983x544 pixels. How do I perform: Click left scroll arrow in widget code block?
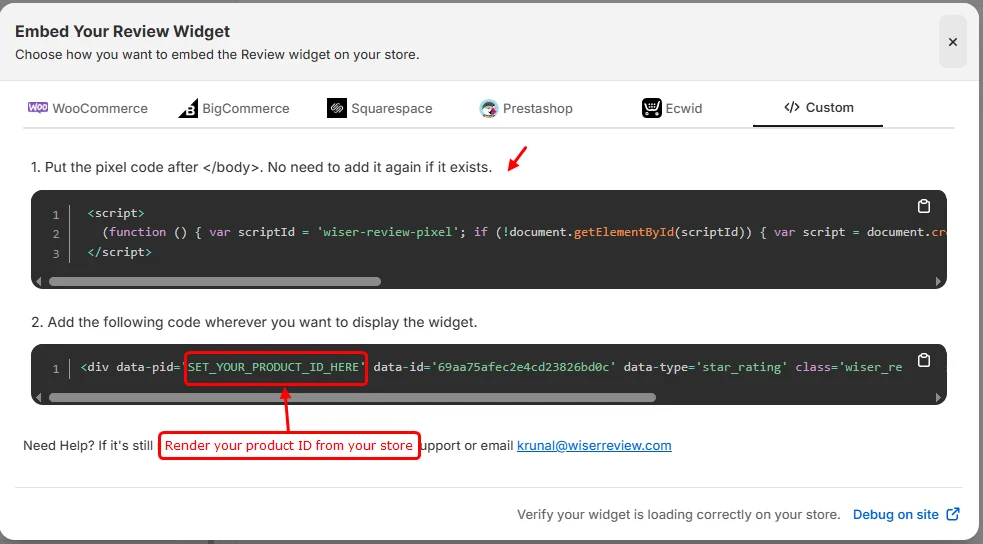pyautogui.click(x=39, y=397)
